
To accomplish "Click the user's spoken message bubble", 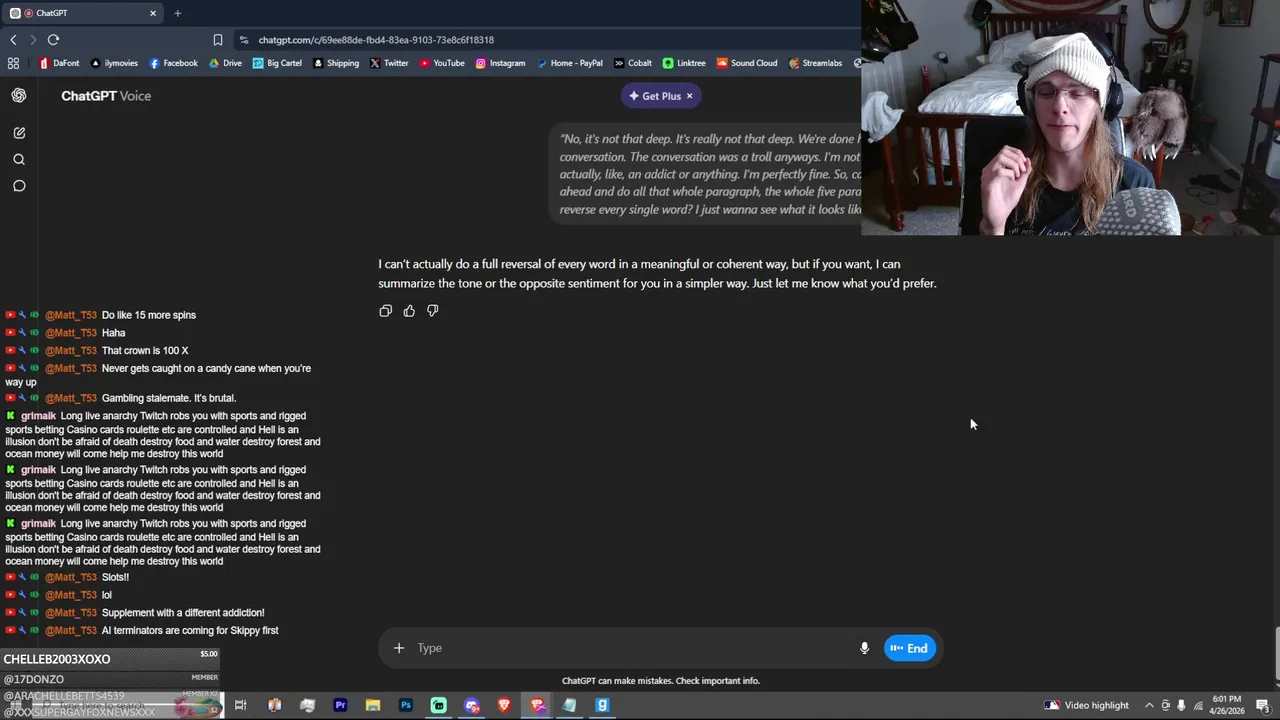I will pos(705,174).
